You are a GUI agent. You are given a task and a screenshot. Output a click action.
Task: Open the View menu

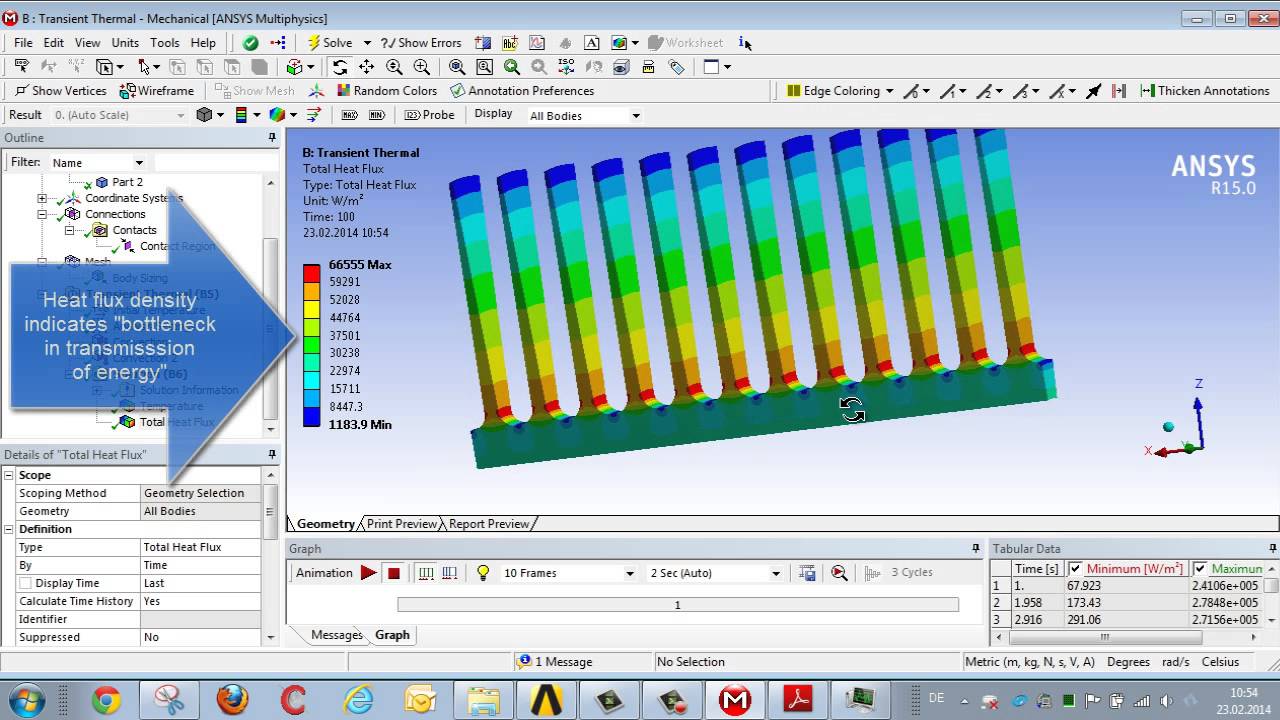[x=88, y=43]
